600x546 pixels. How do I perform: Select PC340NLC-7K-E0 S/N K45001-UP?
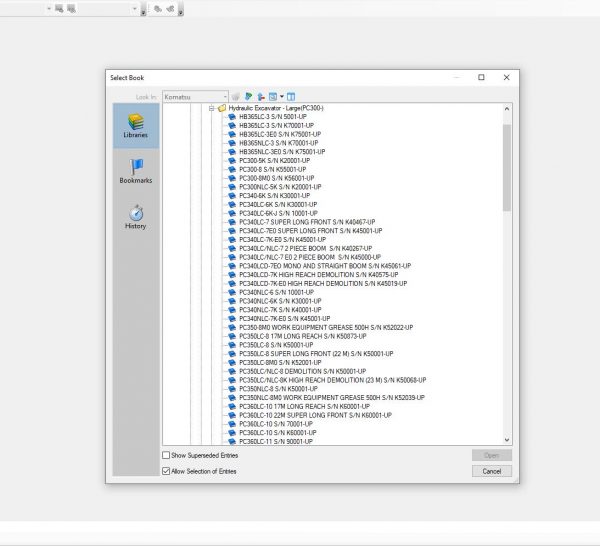tap(284, 319)
